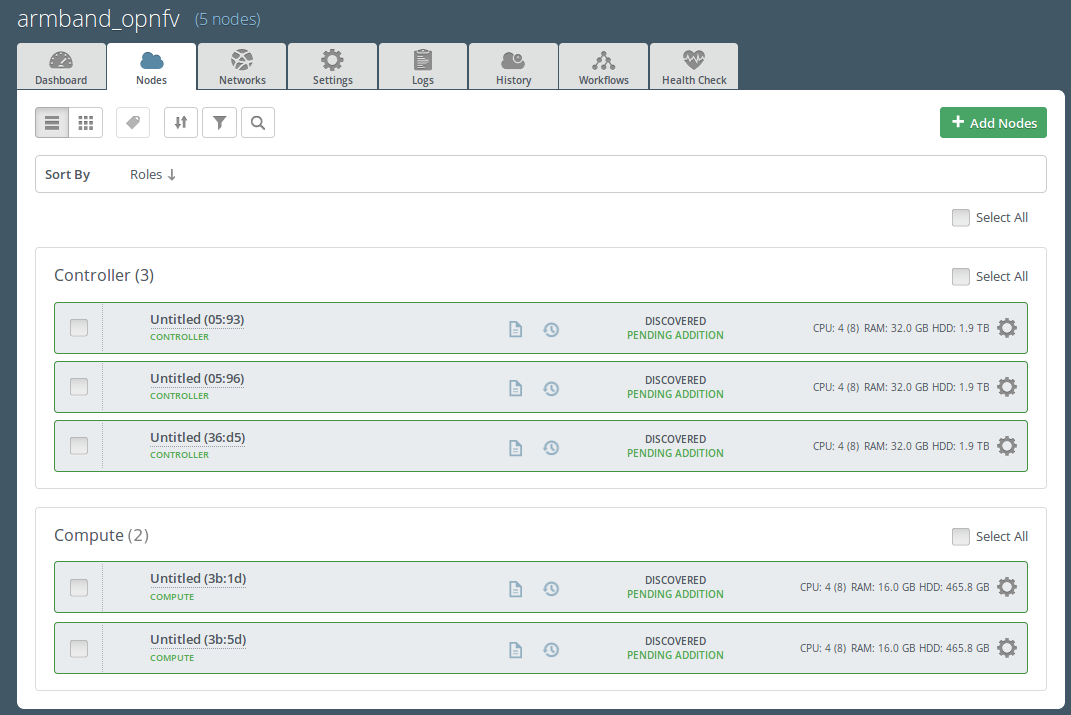
Task: Open settings gear for node Untitled (3b:5d)
Action: [1007, 648]
